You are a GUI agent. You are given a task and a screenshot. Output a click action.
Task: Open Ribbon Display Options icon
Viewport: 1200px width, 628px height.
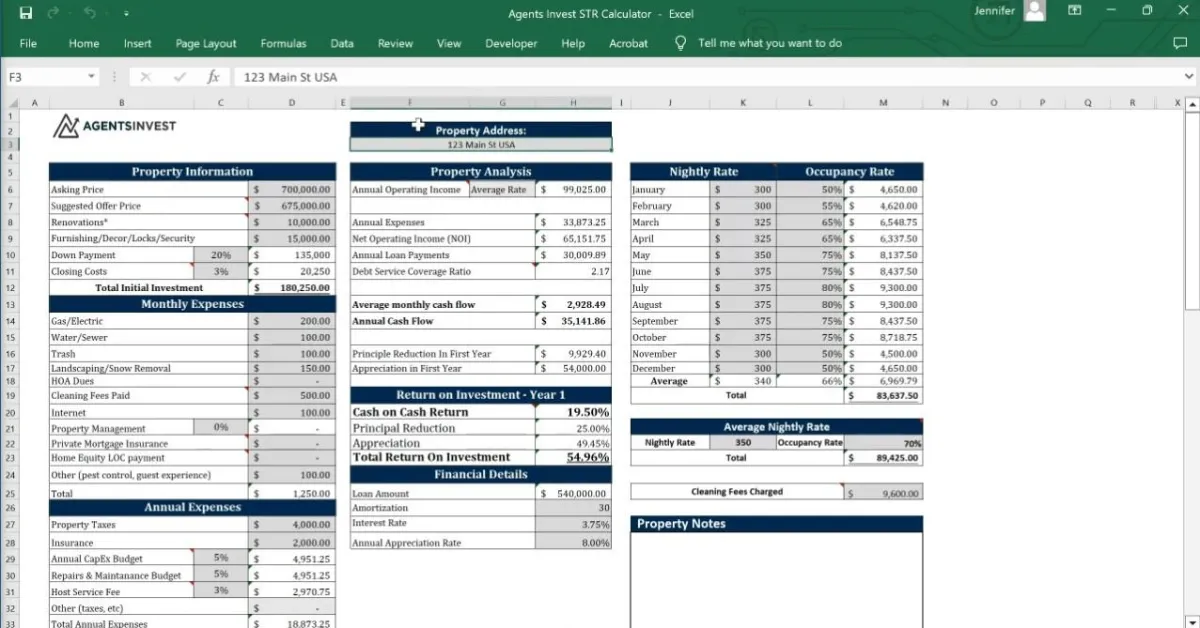1075,11
